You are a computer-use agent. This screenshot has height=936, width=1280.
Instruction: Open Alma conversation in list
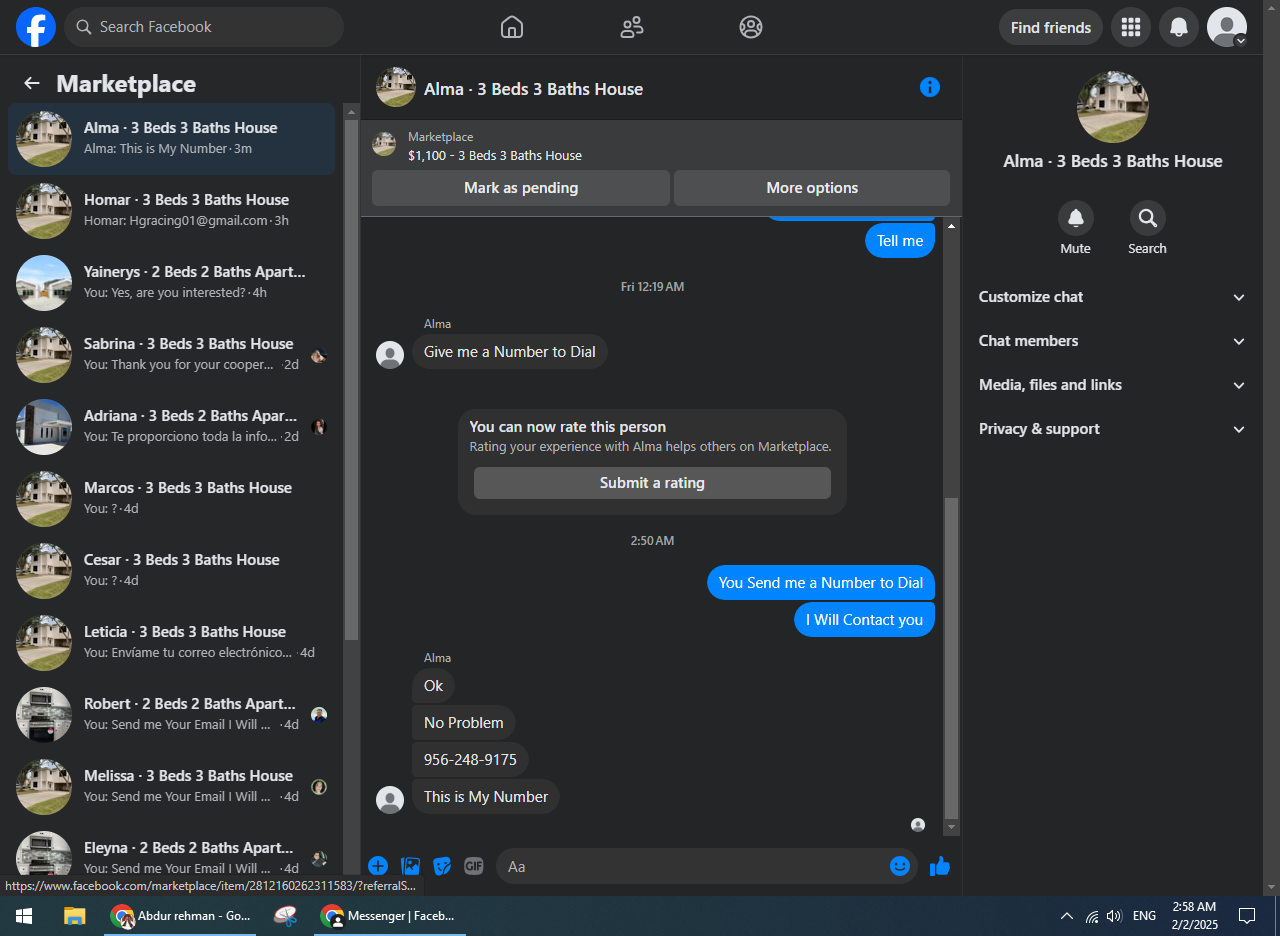click(172, 139)
